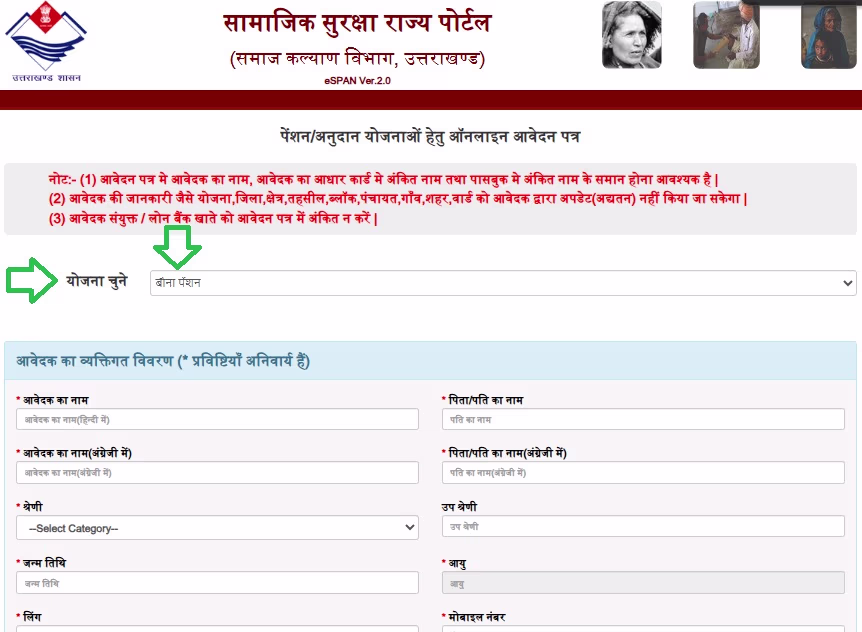Open the first header photo of elderly woman
This screenshot has height=632, width=862.
(x=631, y=35)
